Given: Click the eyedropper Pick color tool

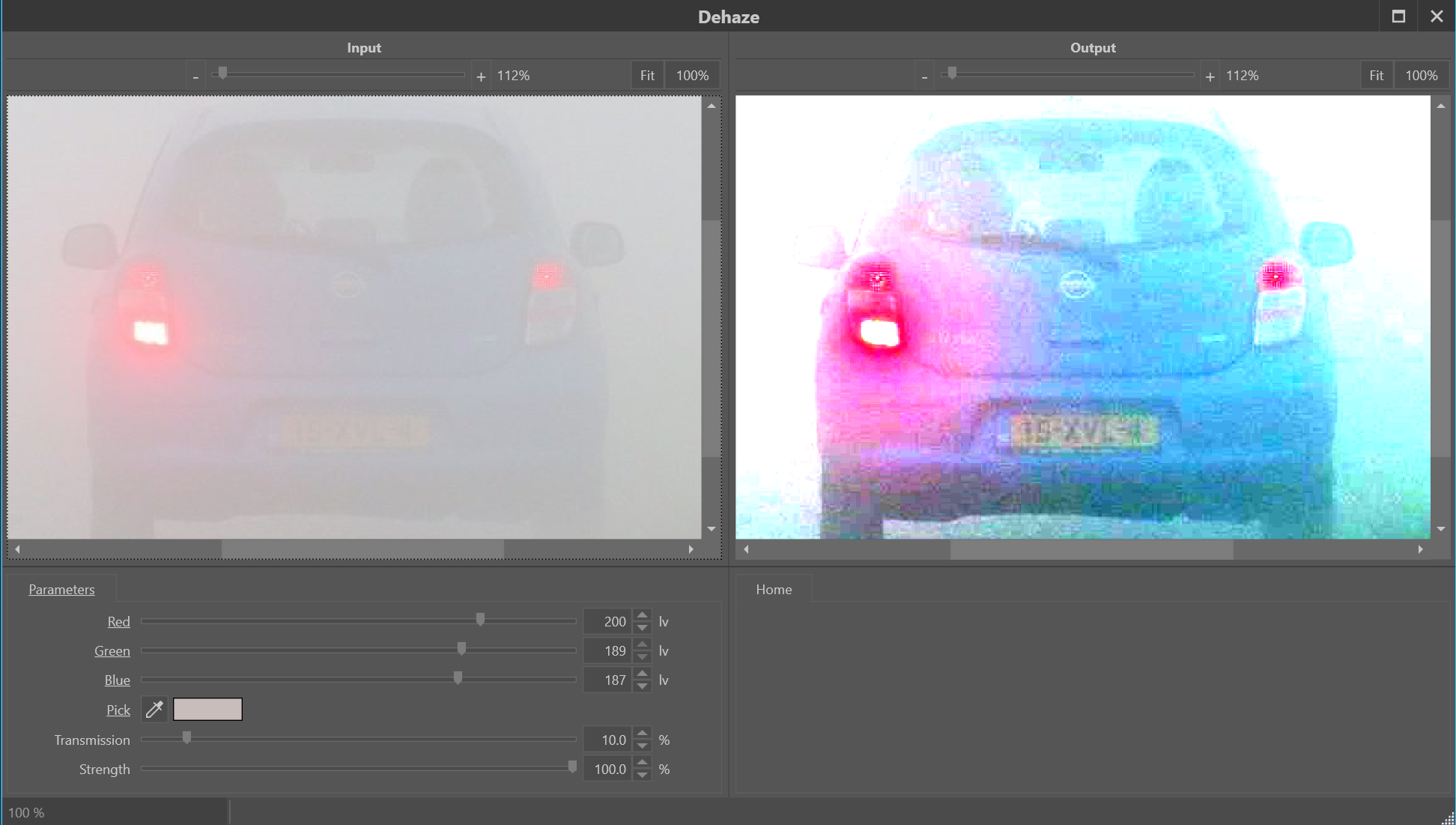Looking at the screenshot, I should (x=154, y=709).
